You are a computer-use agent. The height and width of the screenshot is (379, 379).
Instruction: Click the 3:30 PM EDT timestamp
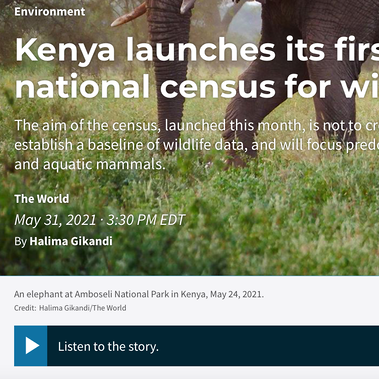pos(146,220)
